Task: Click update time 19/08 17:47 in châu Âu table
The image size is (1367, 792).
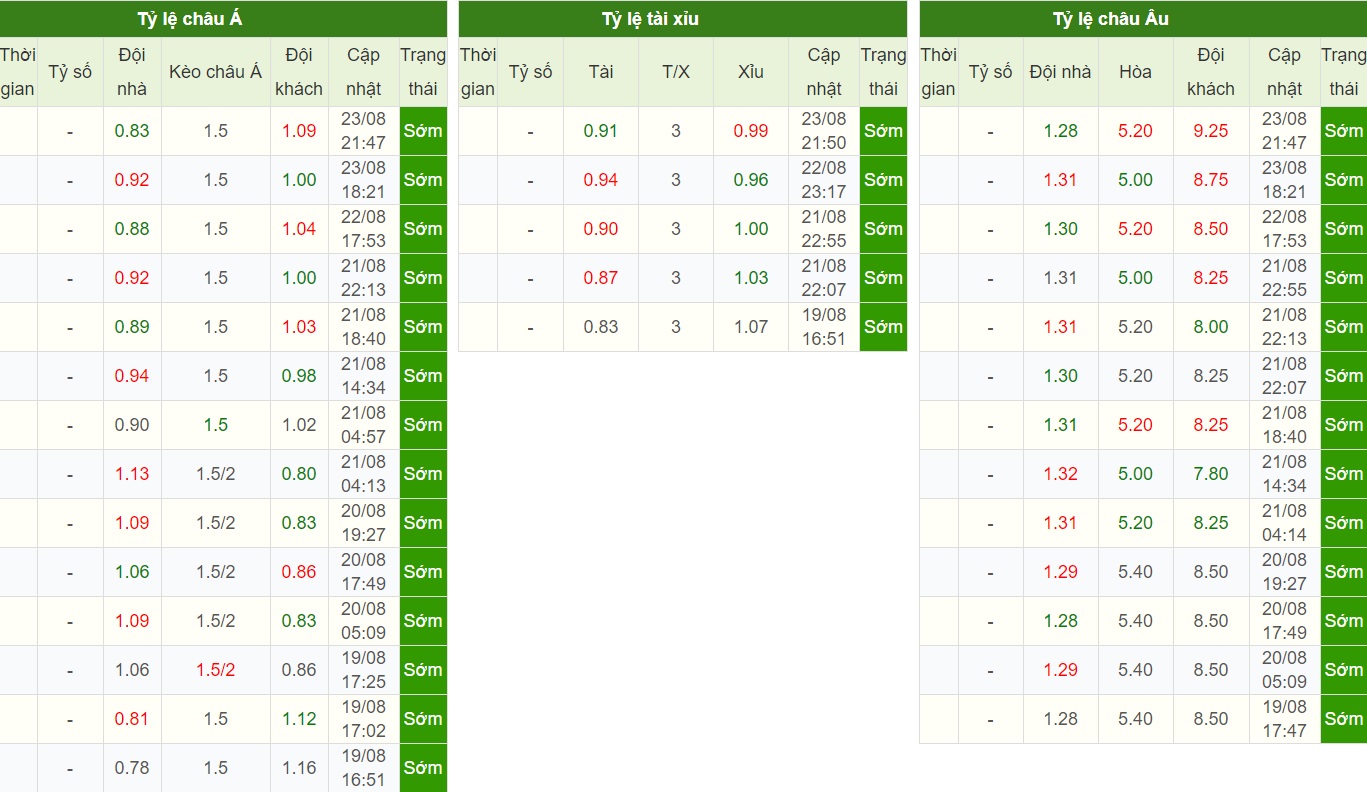Action: (1284, 719)
